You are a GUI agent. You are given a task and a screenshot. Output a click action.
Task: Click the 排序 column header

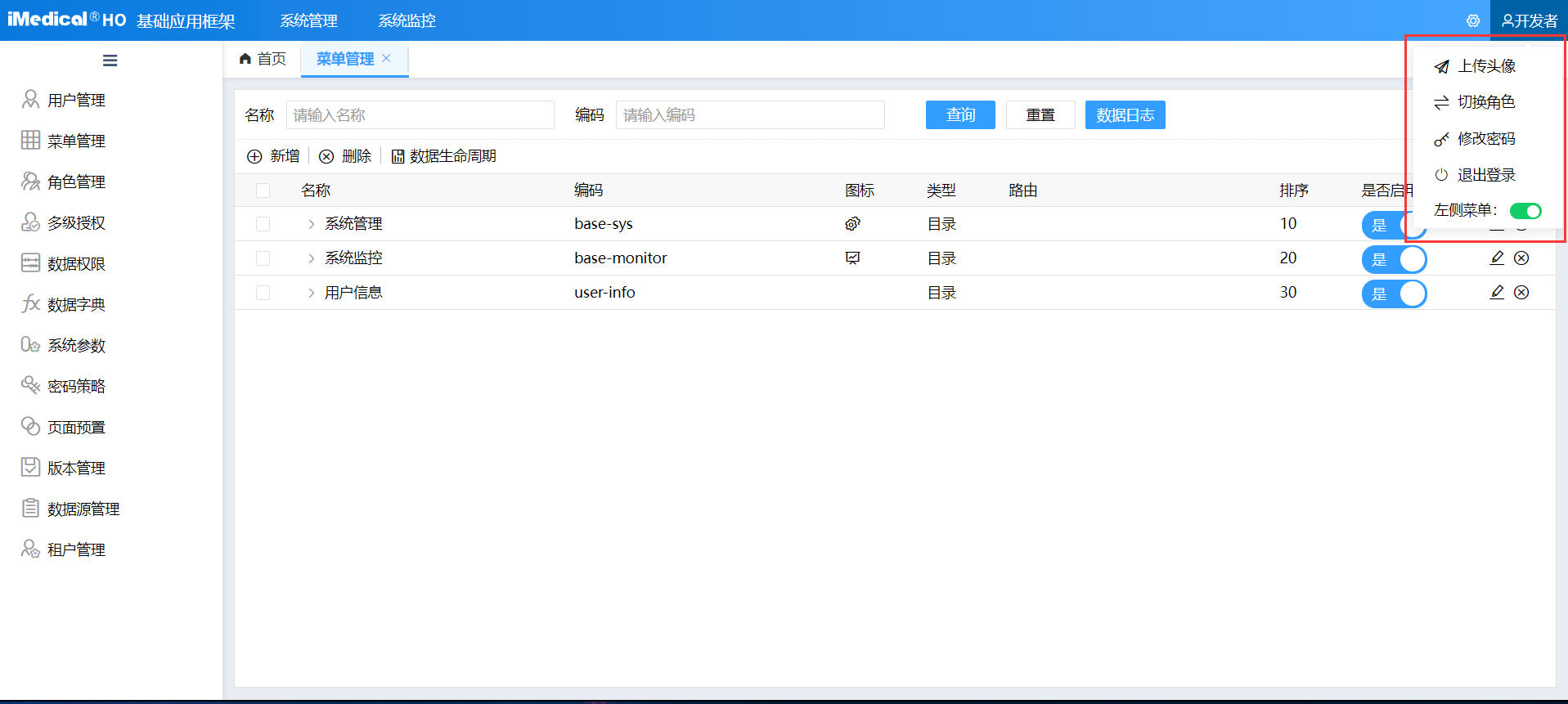coord(1294,191)
